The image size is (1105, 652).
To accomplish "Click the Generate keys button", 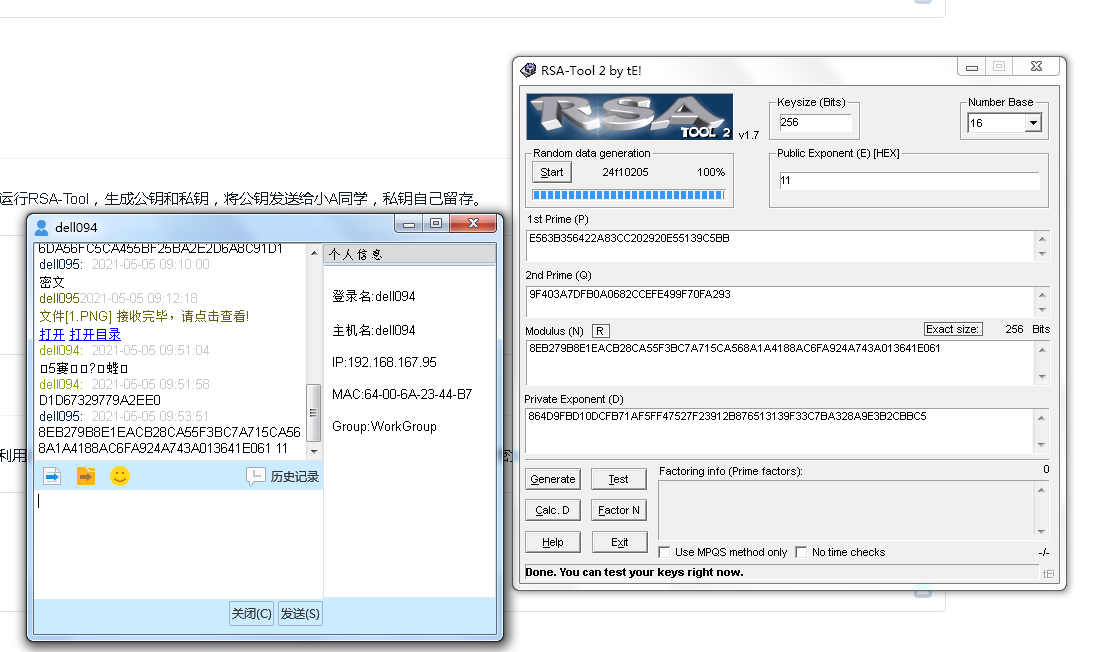I will coord(552,479).
